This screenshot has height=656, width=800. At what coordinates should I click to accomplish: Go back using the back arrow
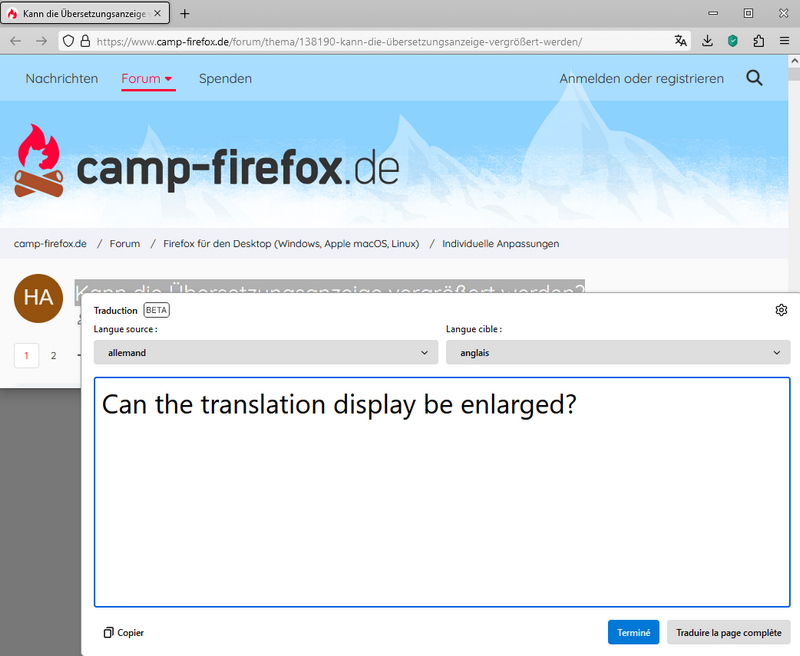[16, 41]
